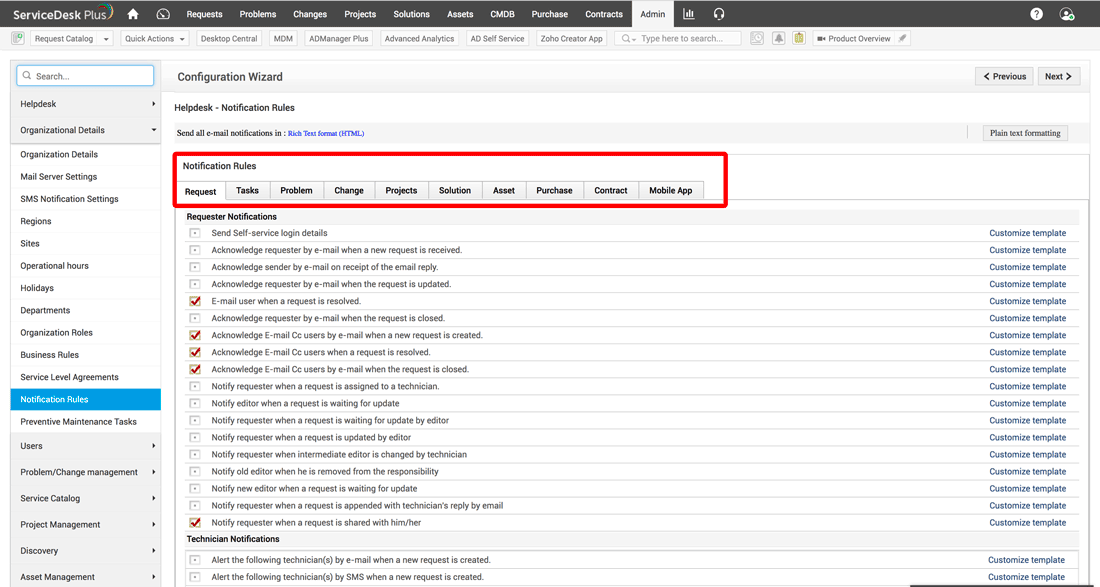Uncheck acknowledge Cc users when request closed

click(x=195, y=369)
